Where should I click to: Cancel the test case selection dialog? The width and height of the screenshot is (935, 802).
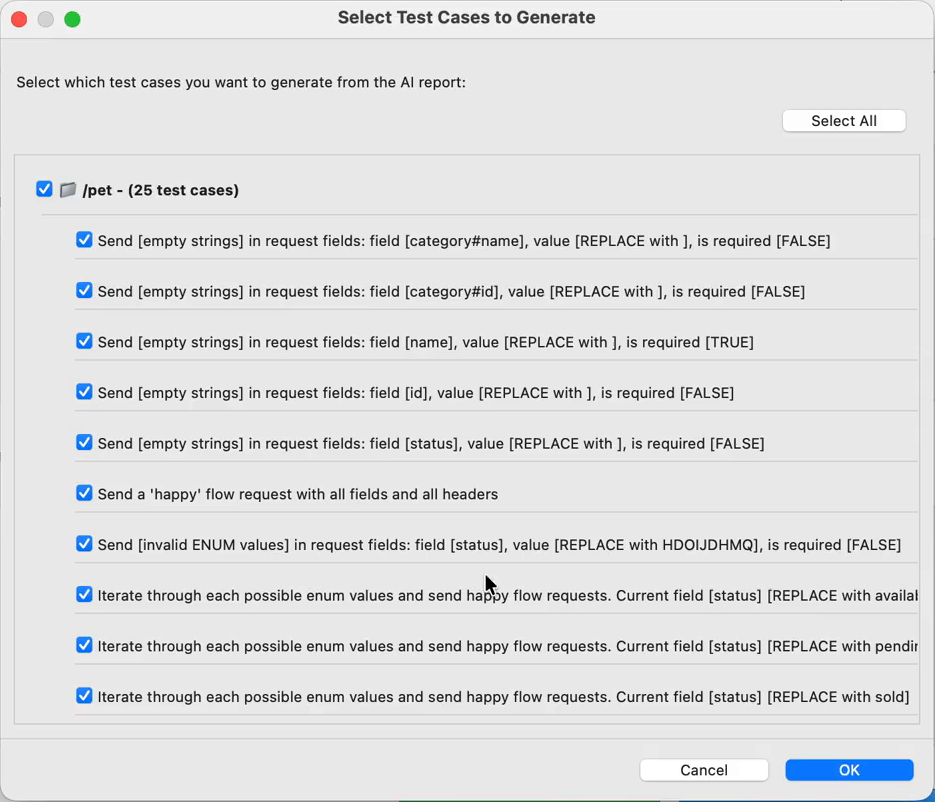(704, 770)
